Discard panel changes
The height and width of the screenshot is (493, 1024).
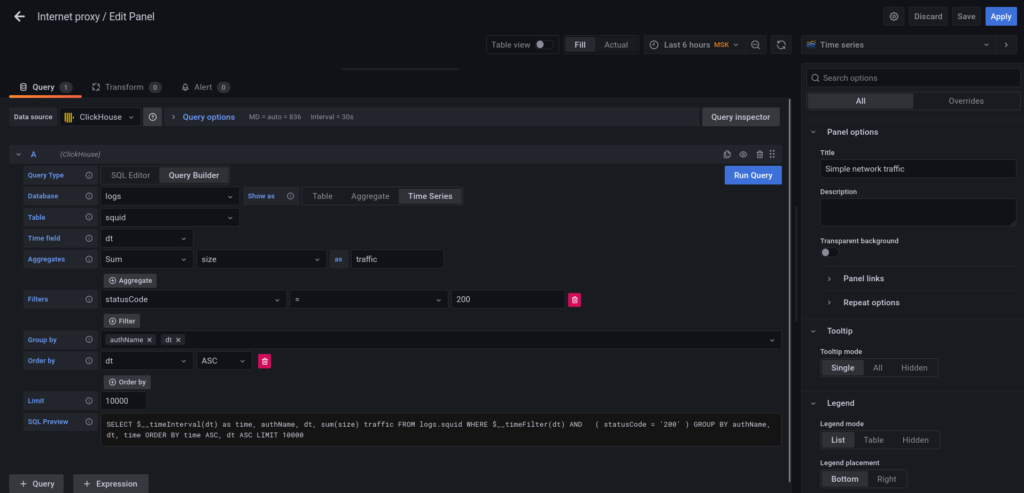click(x=928, y=16)
